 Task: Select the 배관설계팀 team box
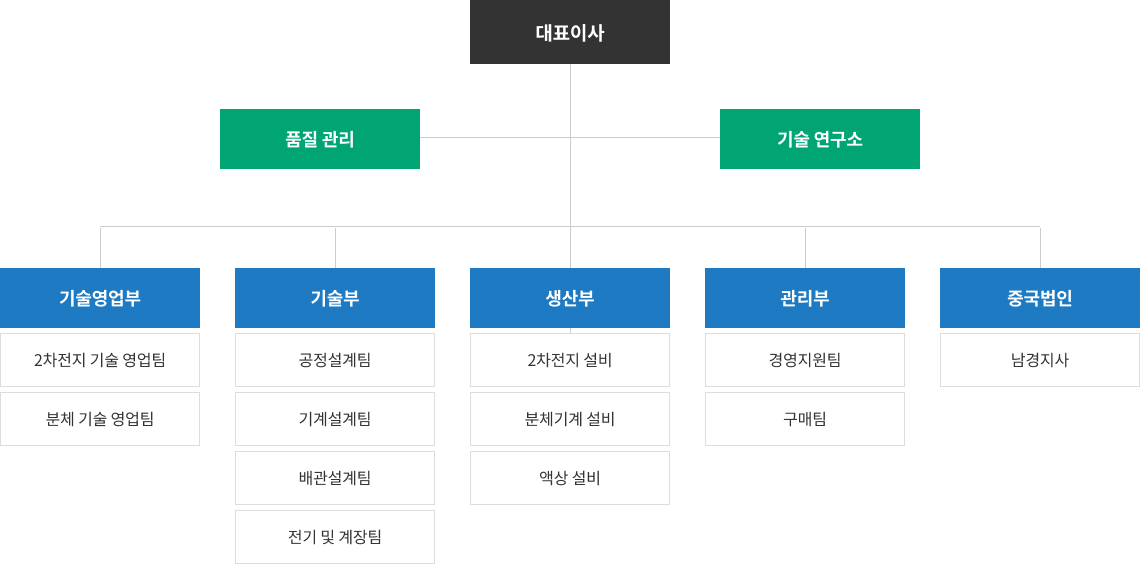[x=335, y=478]
